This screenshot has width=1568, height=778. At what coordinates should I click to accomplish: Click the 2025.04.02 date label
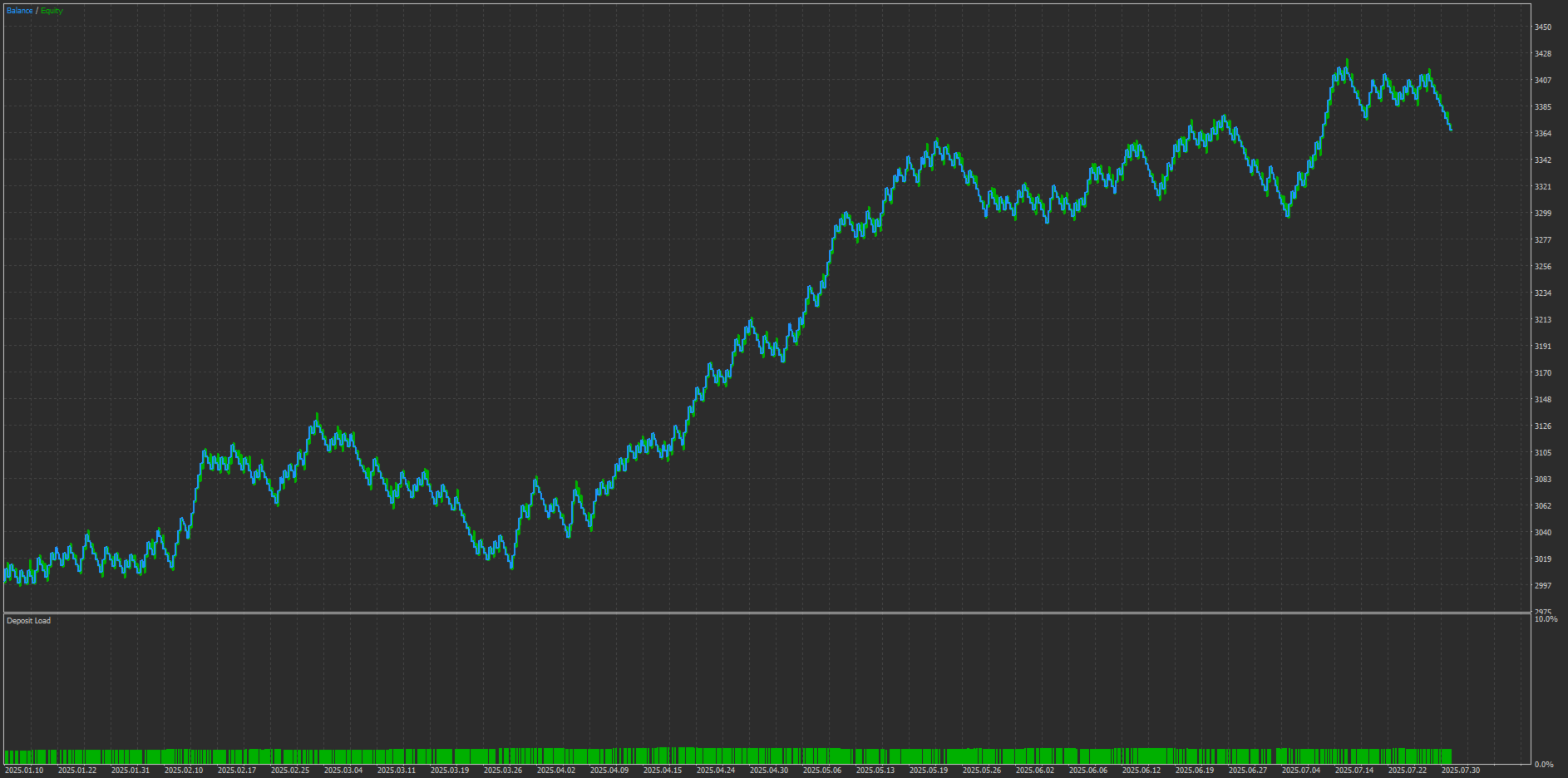555,771
